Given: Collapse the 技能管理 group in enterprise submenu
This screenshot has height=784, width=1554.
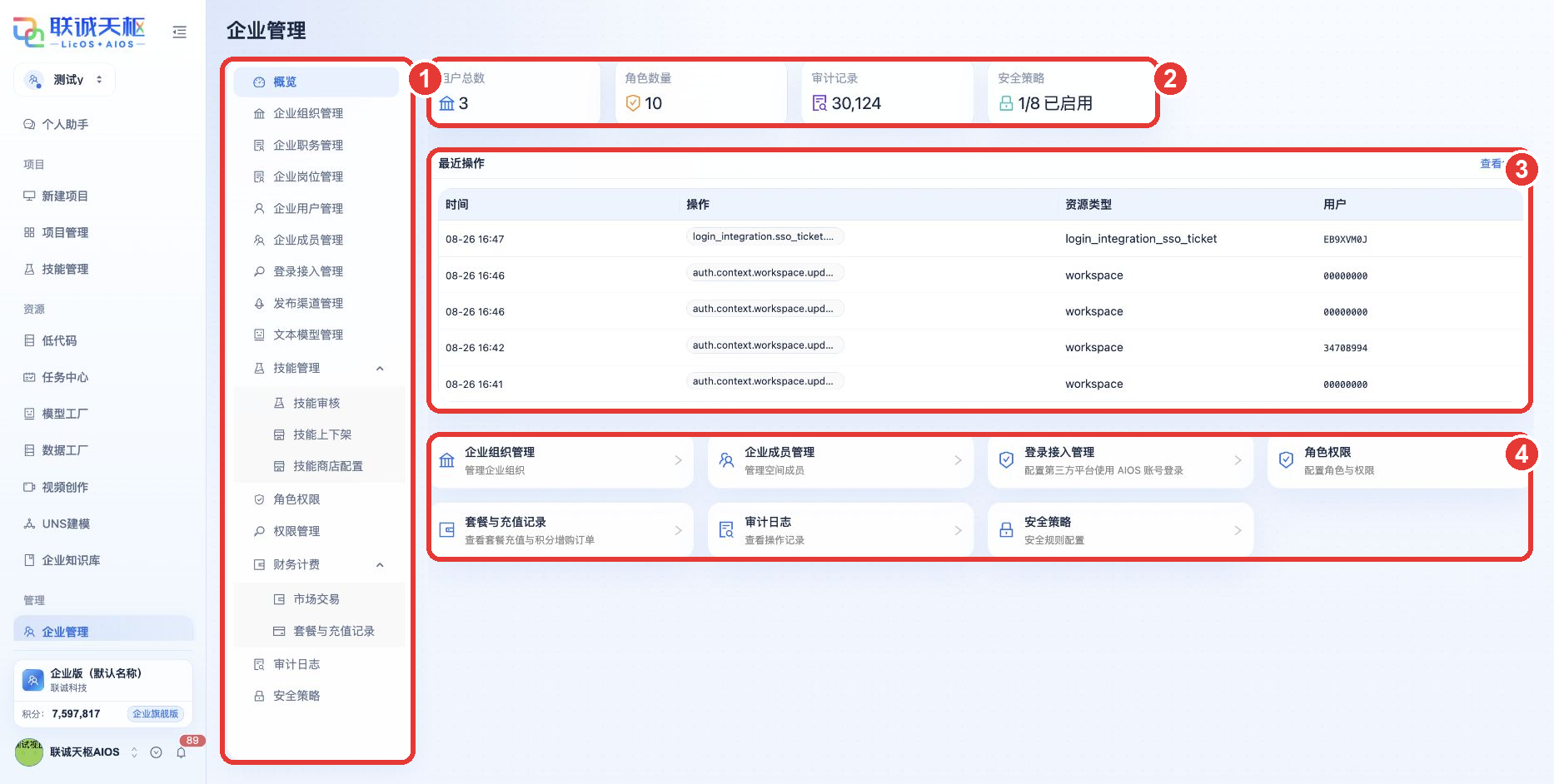Looking at the screenshot, I should (380, 369).
